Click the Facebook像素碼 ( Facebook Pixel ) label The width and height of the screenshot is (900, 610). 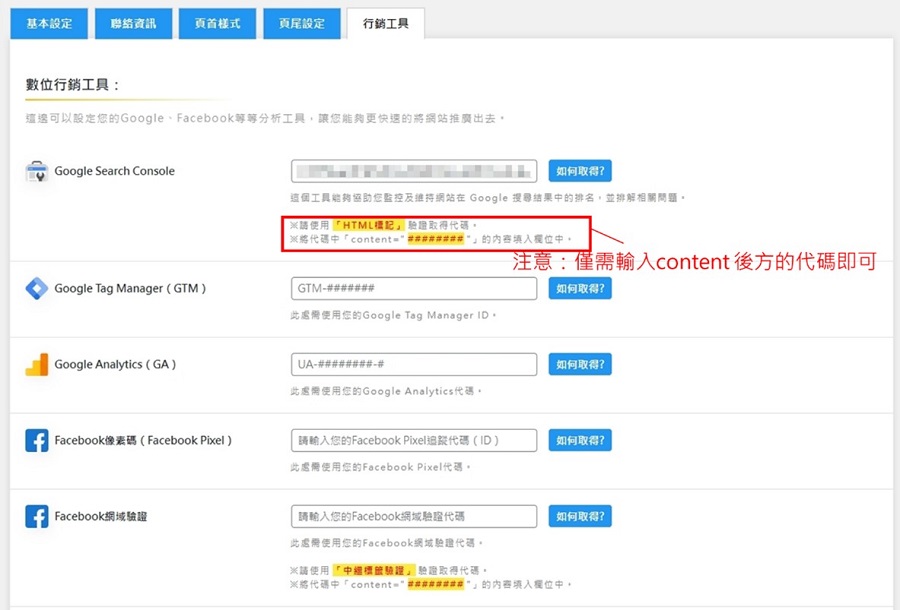click(143, 441)
